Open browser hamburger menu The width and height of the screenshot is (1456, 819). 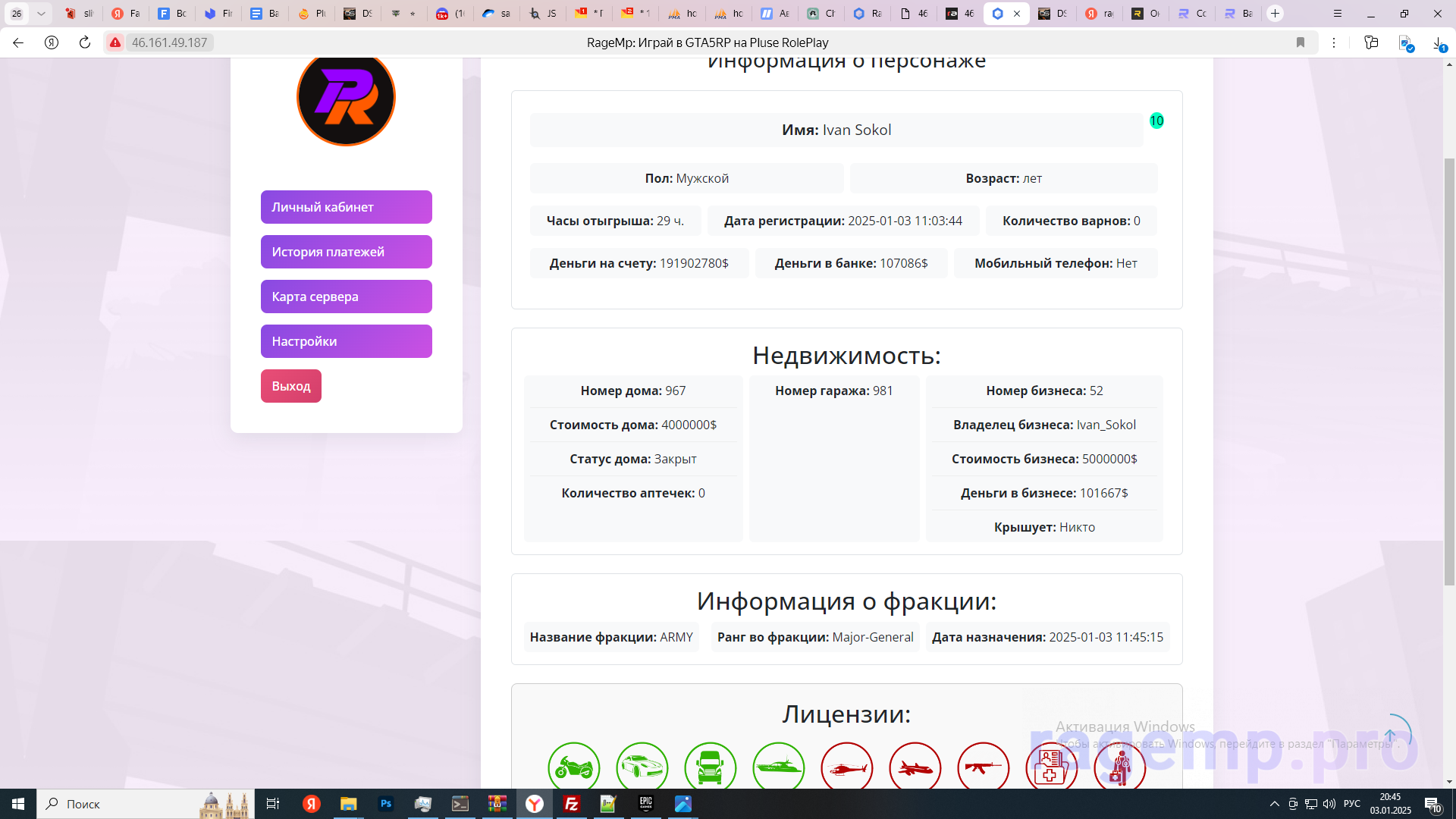(1338, 14)
